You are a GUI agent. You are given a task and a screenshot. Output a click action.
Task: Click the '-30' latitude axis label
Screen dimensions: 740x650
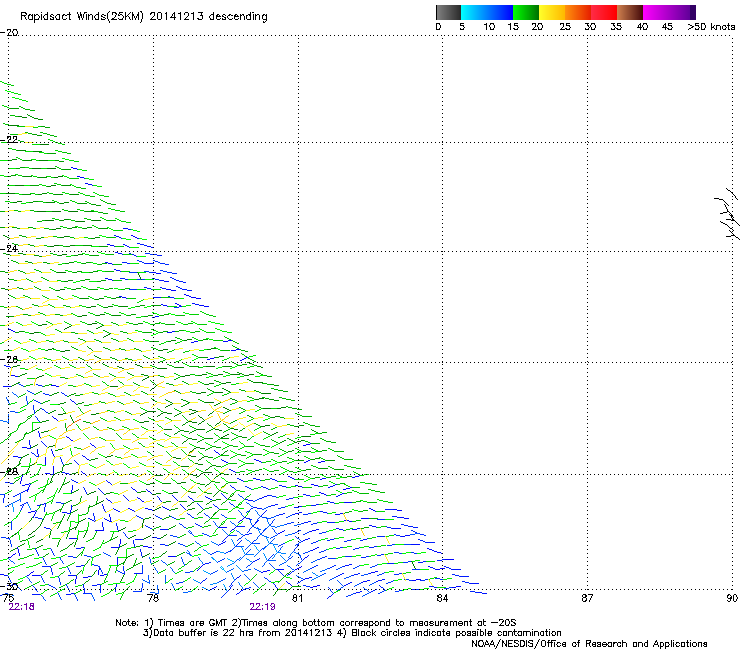point(9,586)
